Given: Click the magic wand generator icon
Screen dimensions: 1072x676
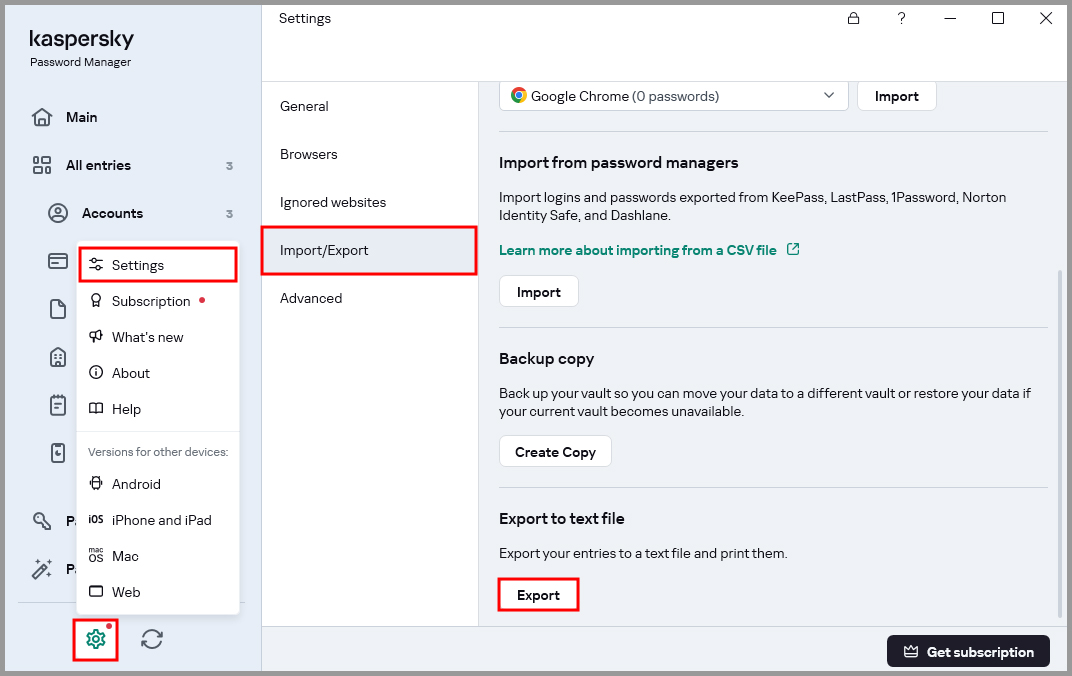Looking at the screenshot, I should point(42,569).
